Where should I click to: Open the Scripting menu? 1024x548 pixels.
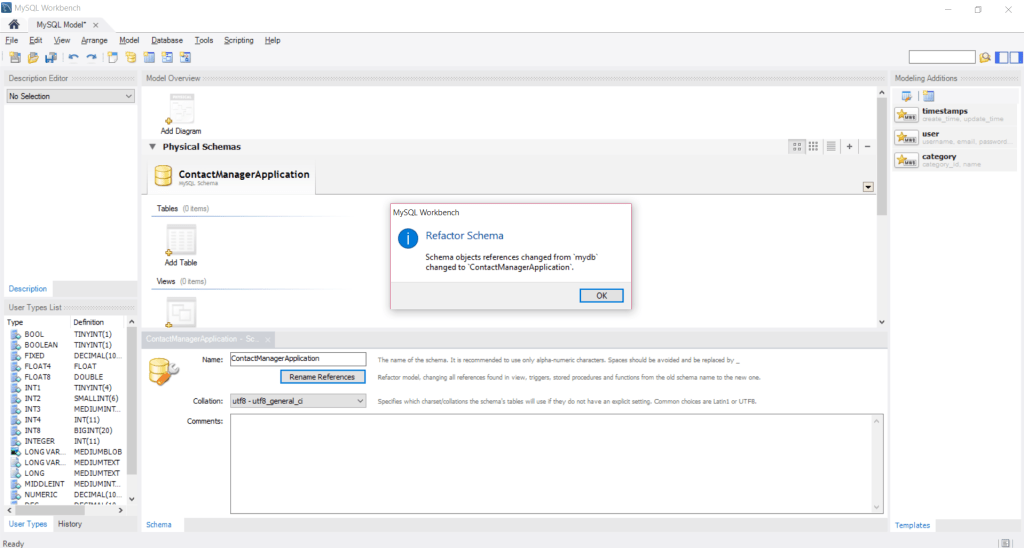pos(238,40)
